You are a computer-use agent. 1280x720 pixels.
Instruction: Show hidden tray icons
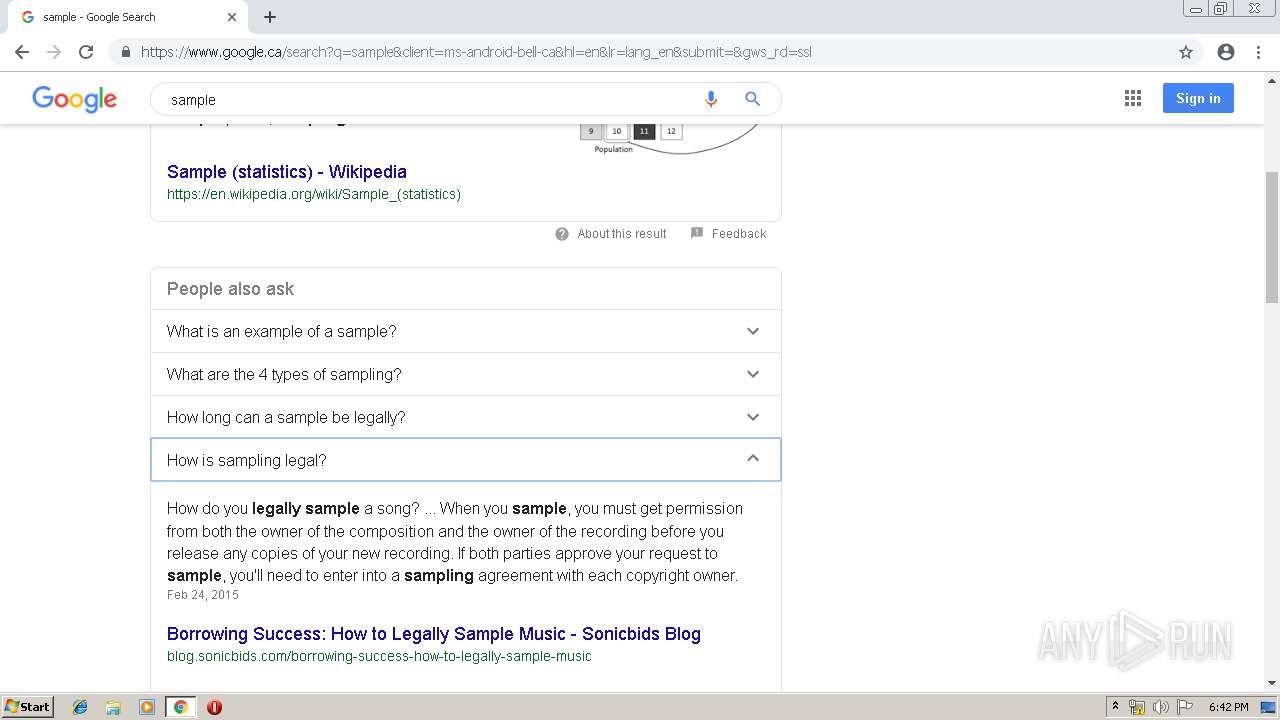point(1115,707)
